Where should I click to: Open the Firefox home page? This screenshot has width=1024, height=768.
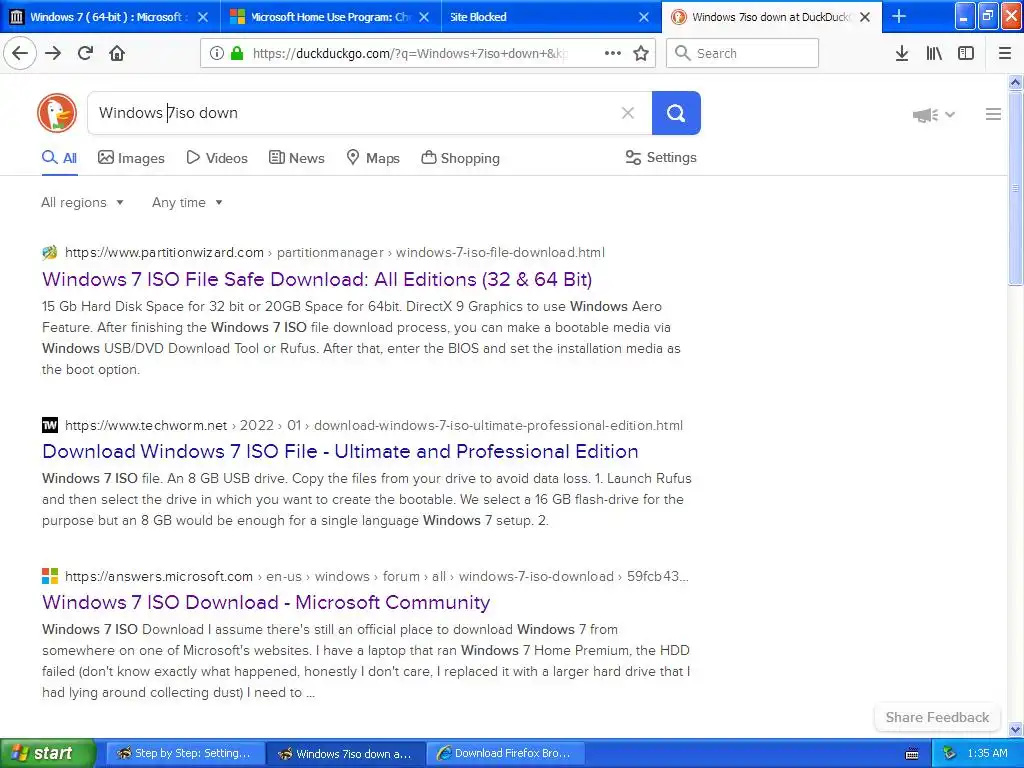[x=117, y=53]
